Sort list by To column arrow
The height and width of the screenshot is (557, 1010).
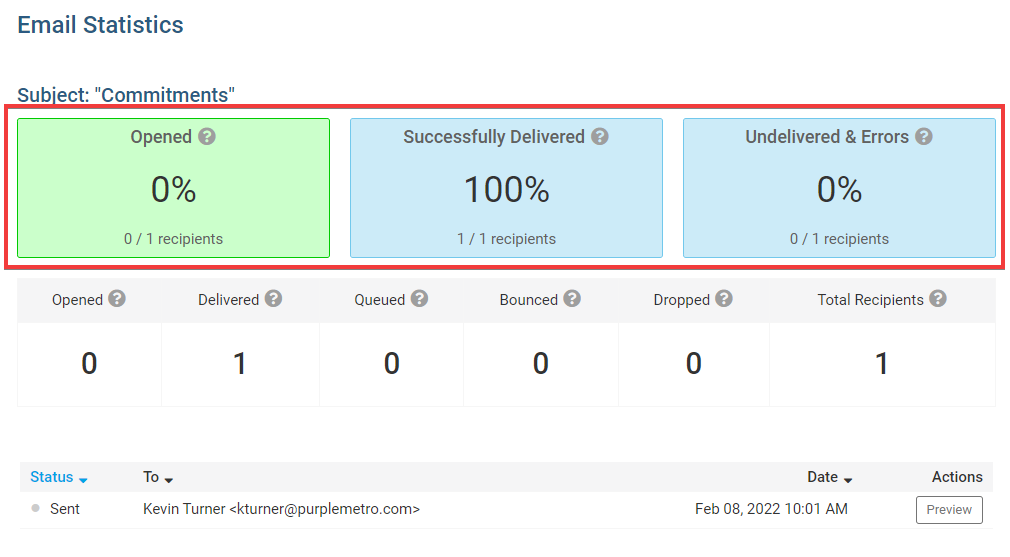tap(169, 480)
